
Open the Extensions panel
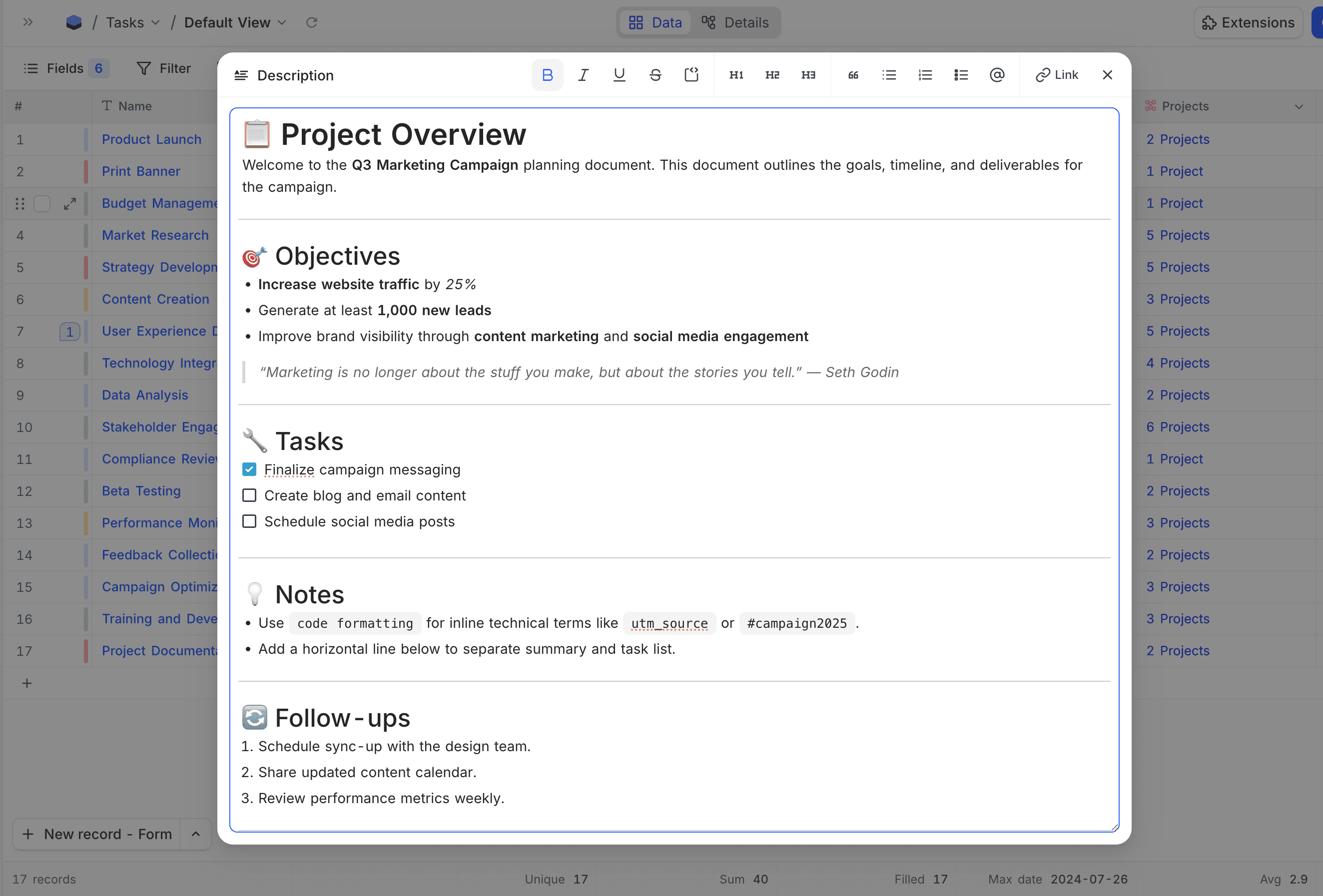pyautogui.click(x=1248, y=23)
